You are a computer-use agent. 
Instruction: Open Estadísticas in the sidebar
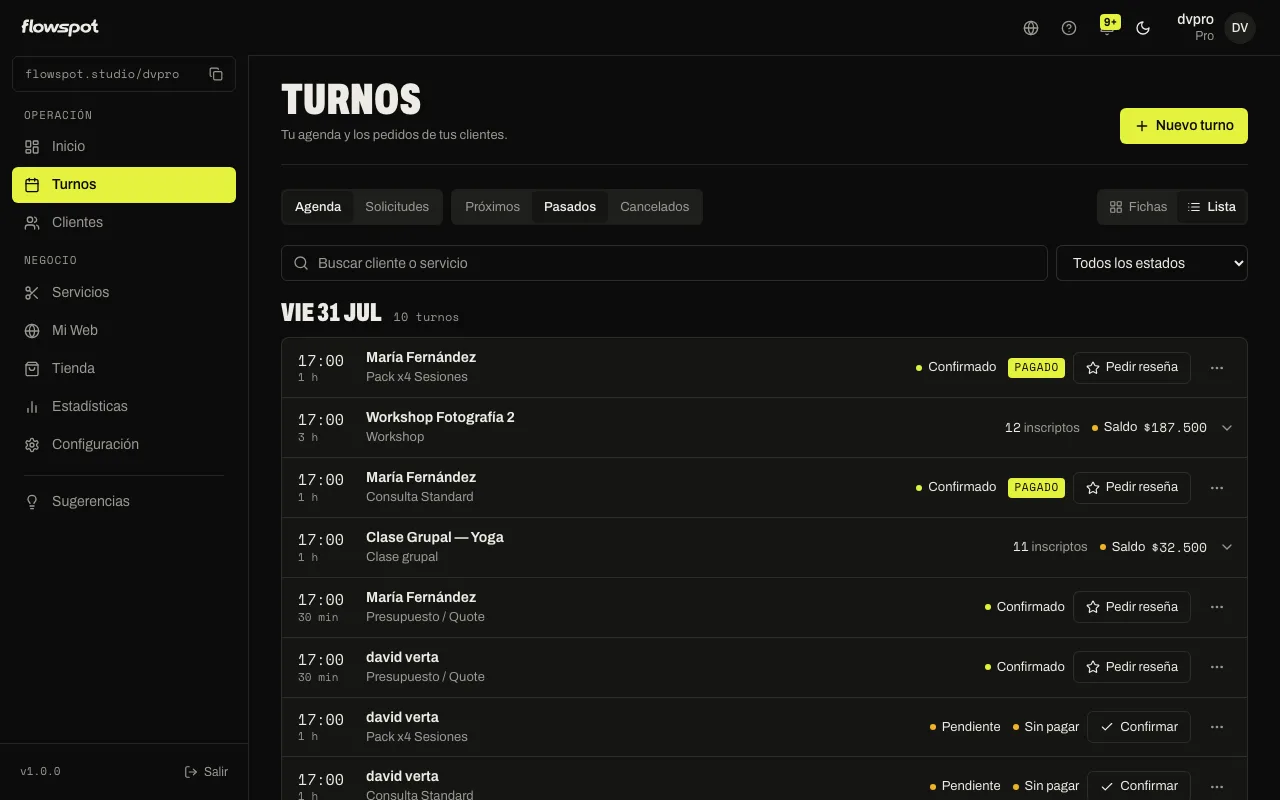pyautogui.click(x=124, y=406)
